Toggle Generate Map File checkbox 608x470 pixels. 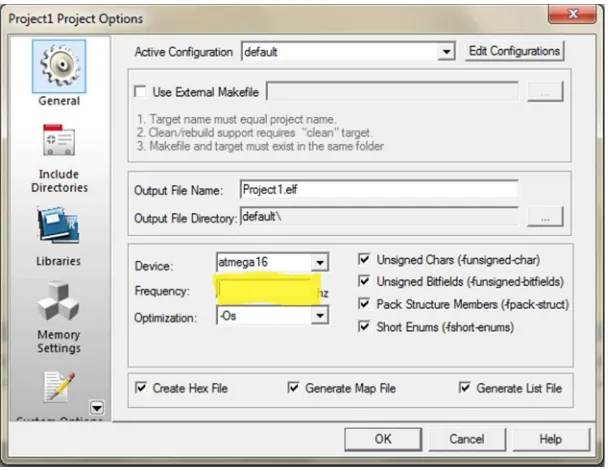[x=294, y=388]
